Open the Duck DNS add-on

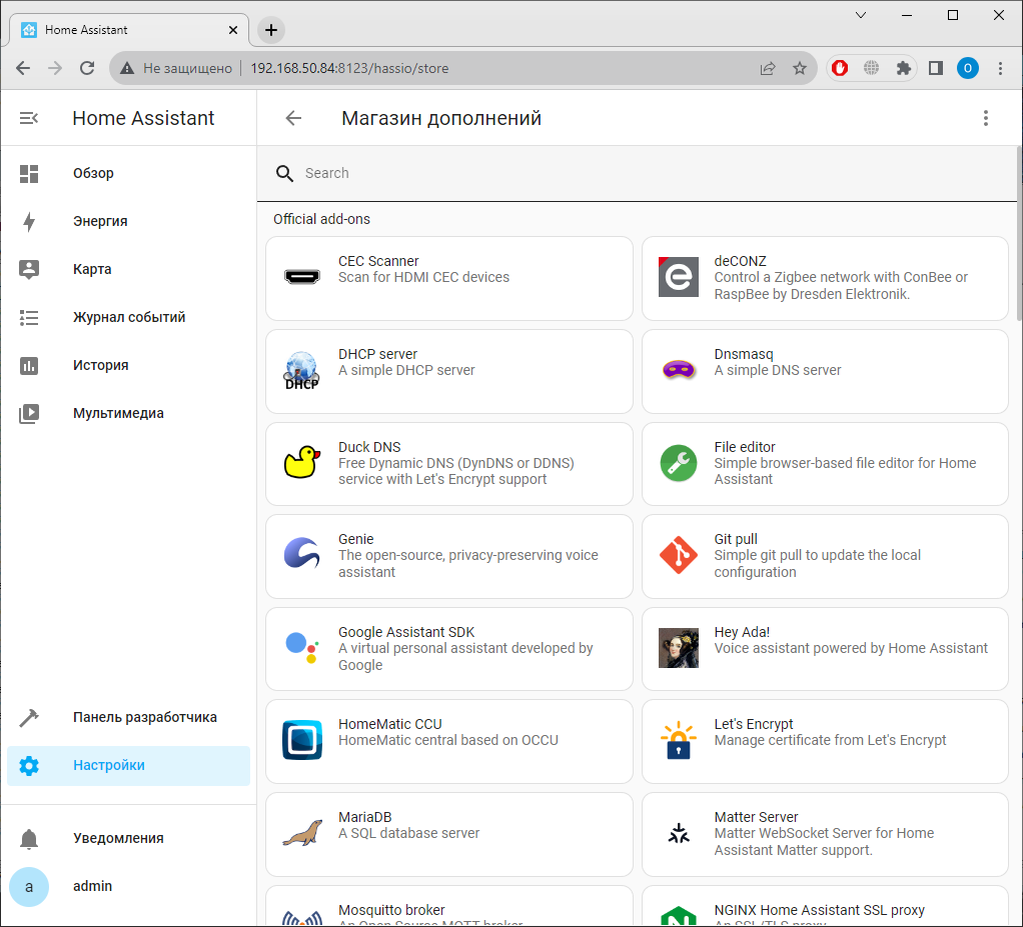coord(450,464)
